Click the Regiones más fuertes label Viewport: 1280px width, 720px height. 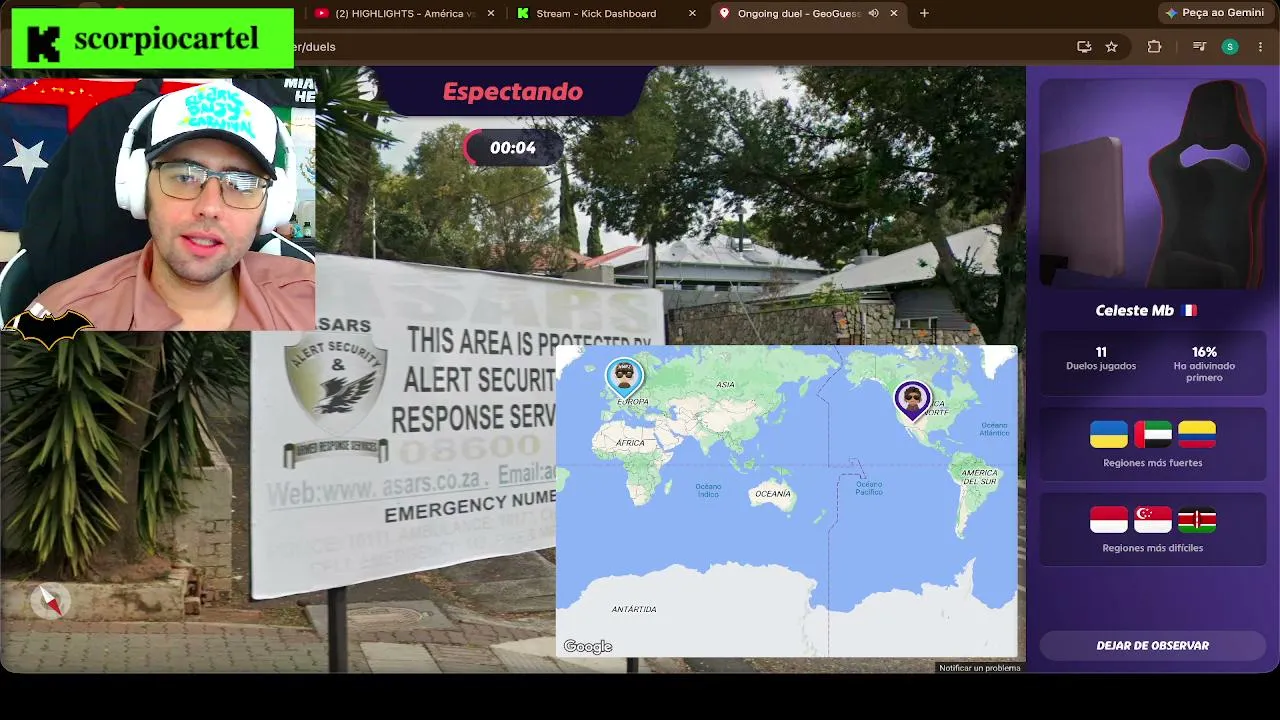pyautogui.click(x=1153, y=463)
